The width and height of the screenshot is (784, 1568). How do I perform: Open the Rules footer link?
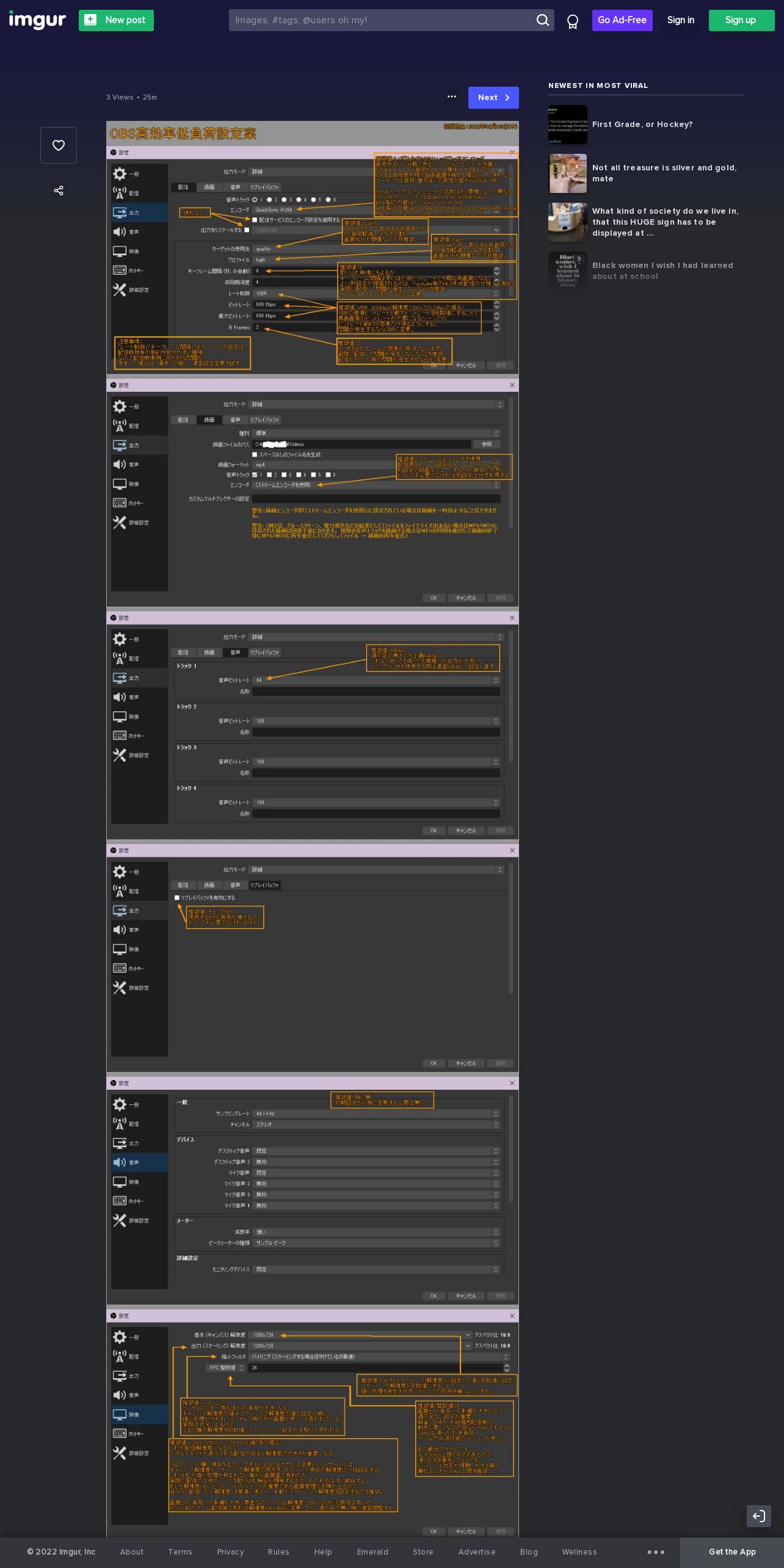point(278,1552)
